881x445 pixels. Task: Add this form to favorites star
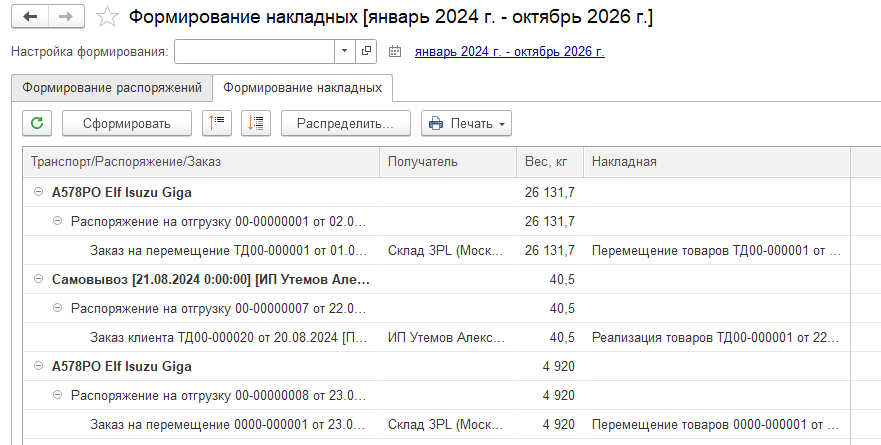(109, 18)
